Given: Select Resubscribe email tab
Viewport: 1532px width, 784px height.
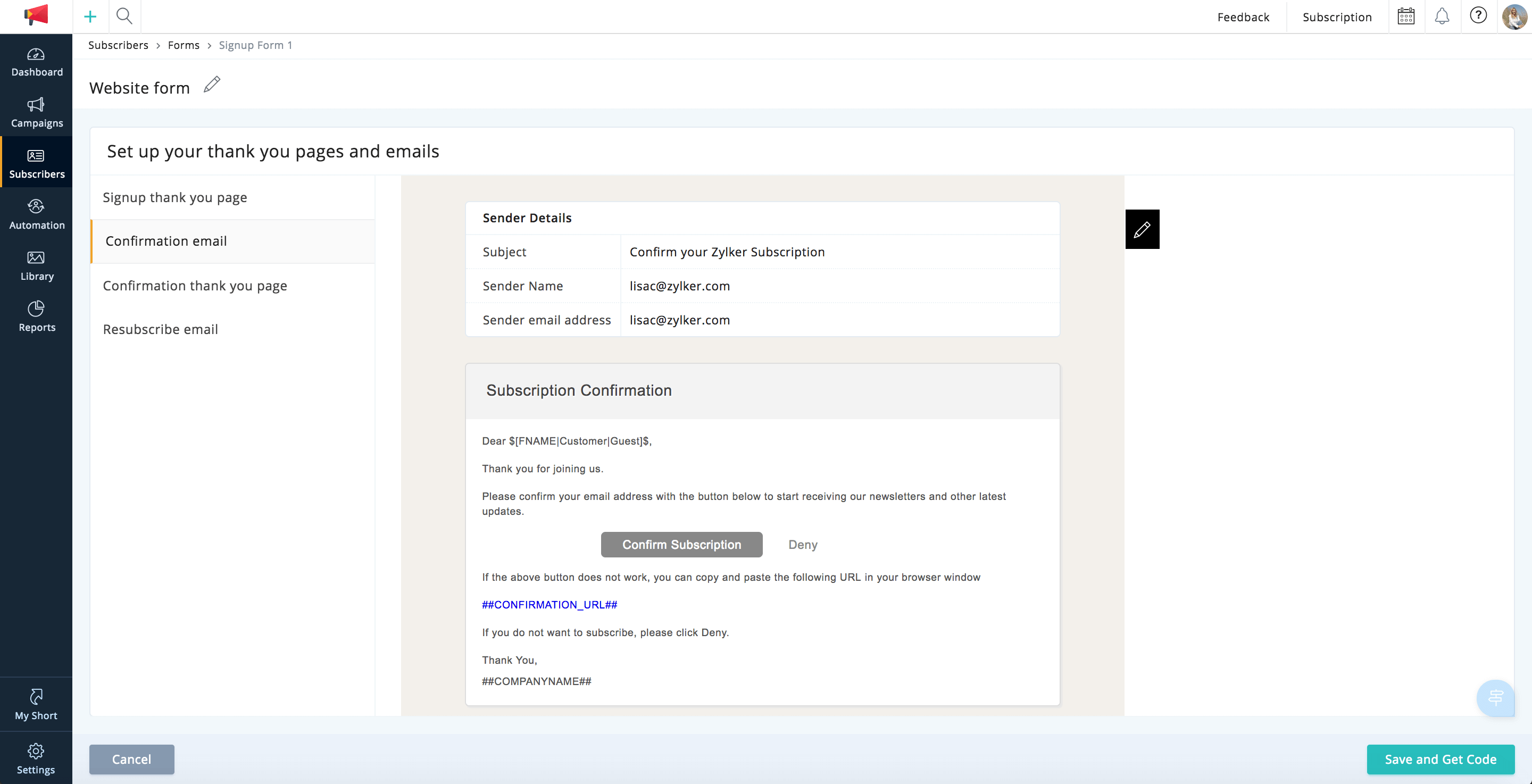Looking at the screenshot, I should (x=232, y=330).
